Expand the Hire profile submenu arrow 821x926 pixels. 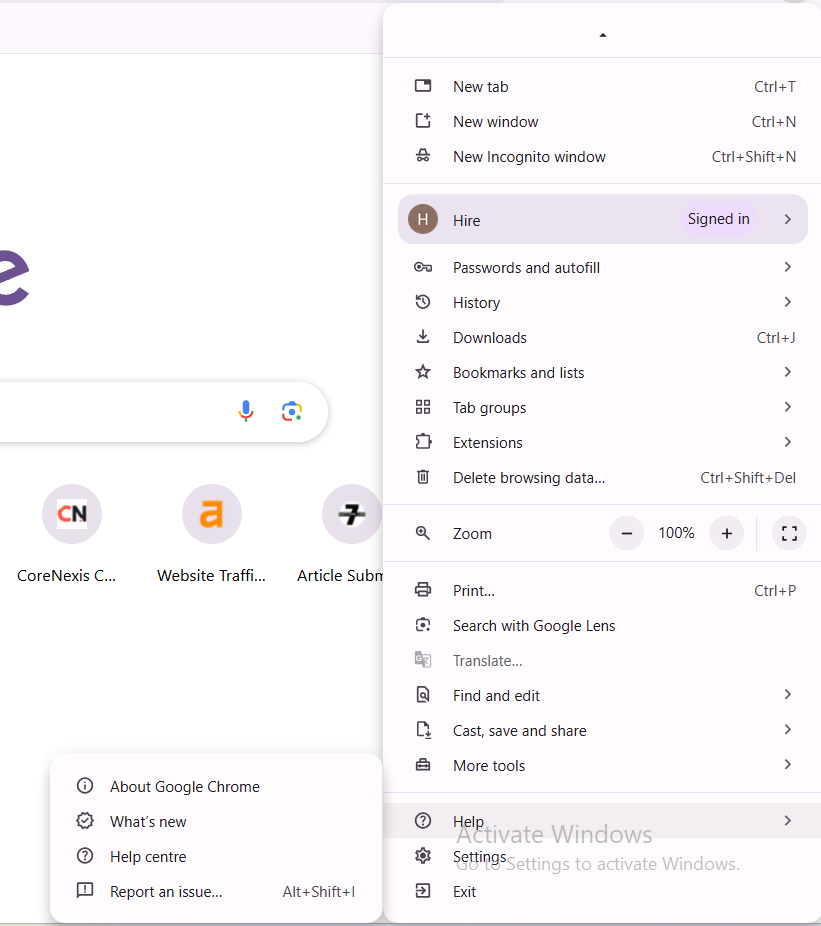click(788, 219)
